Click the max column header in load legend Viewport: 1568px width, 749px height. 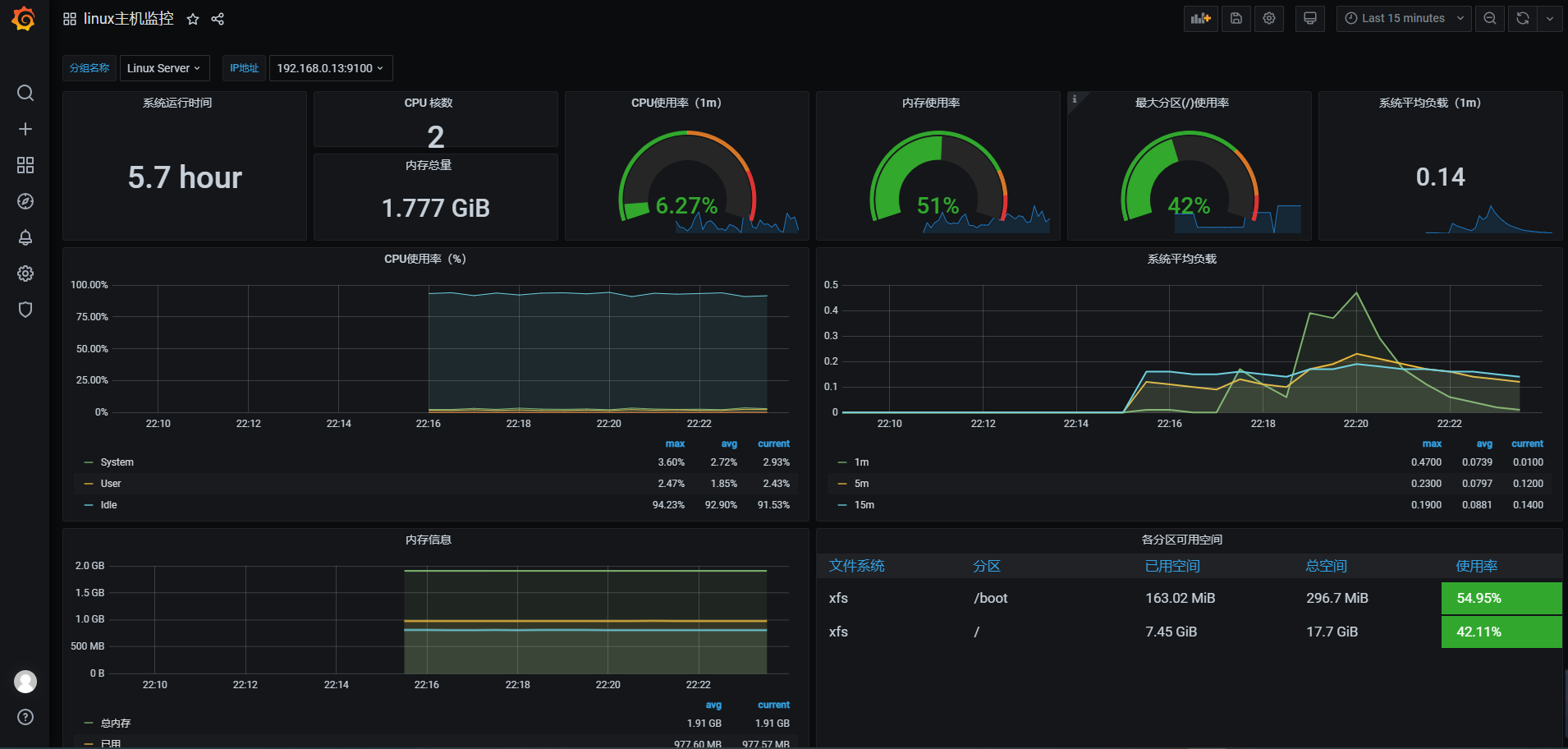[x=1432, y=443]
